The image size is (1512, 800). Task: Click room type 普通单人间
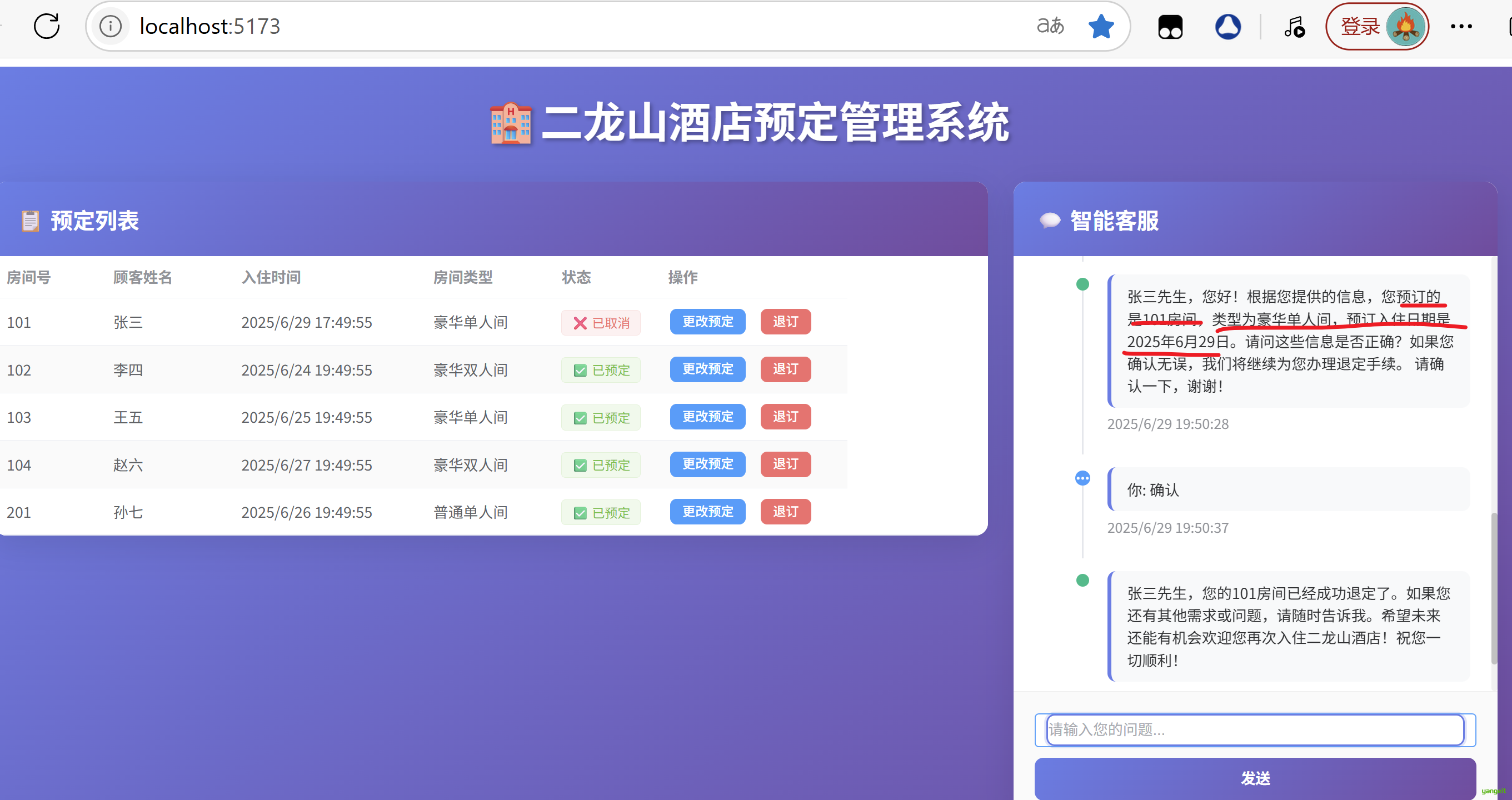point(470,512)
